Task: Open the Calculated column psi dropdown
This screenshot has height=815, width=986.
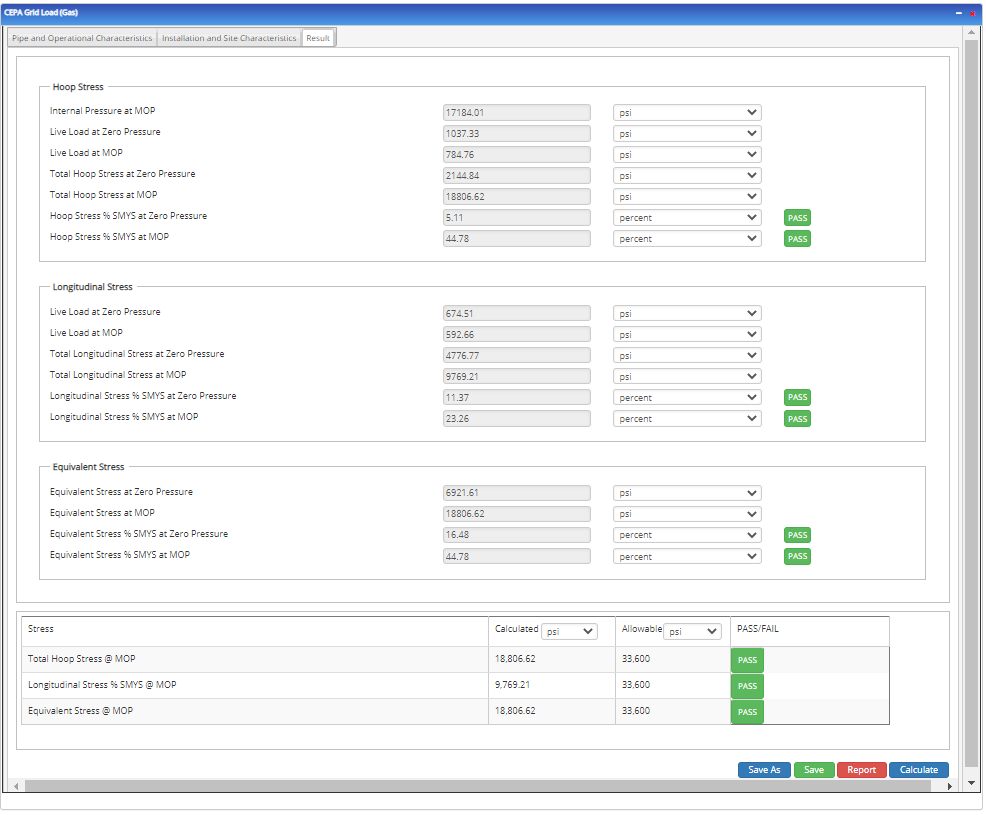Action: pos(568,631)
